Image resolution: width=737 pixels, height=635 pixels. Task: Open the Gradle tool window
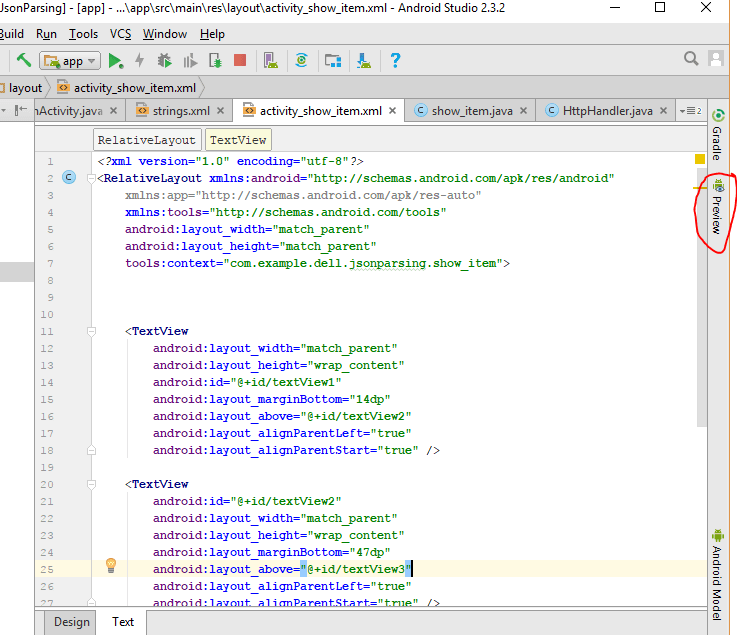[x=717, y=134]
